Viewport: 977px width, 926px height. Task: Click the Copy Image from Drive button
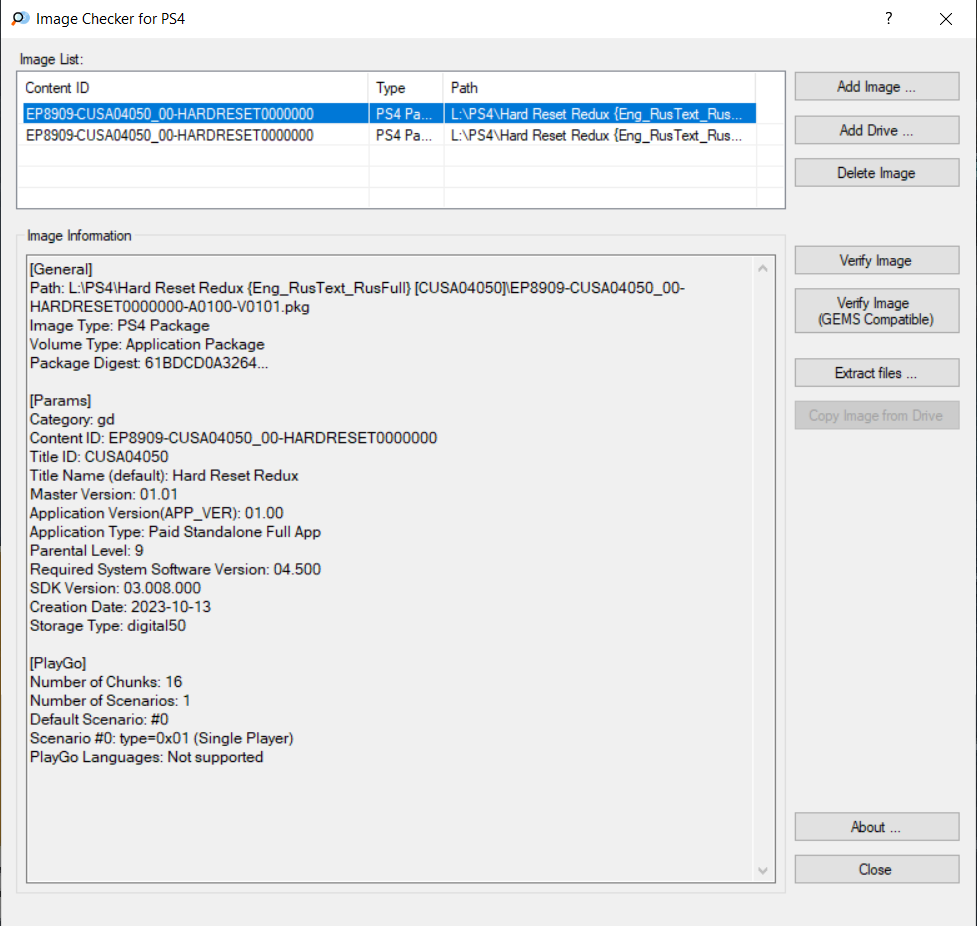coord(876,416)
